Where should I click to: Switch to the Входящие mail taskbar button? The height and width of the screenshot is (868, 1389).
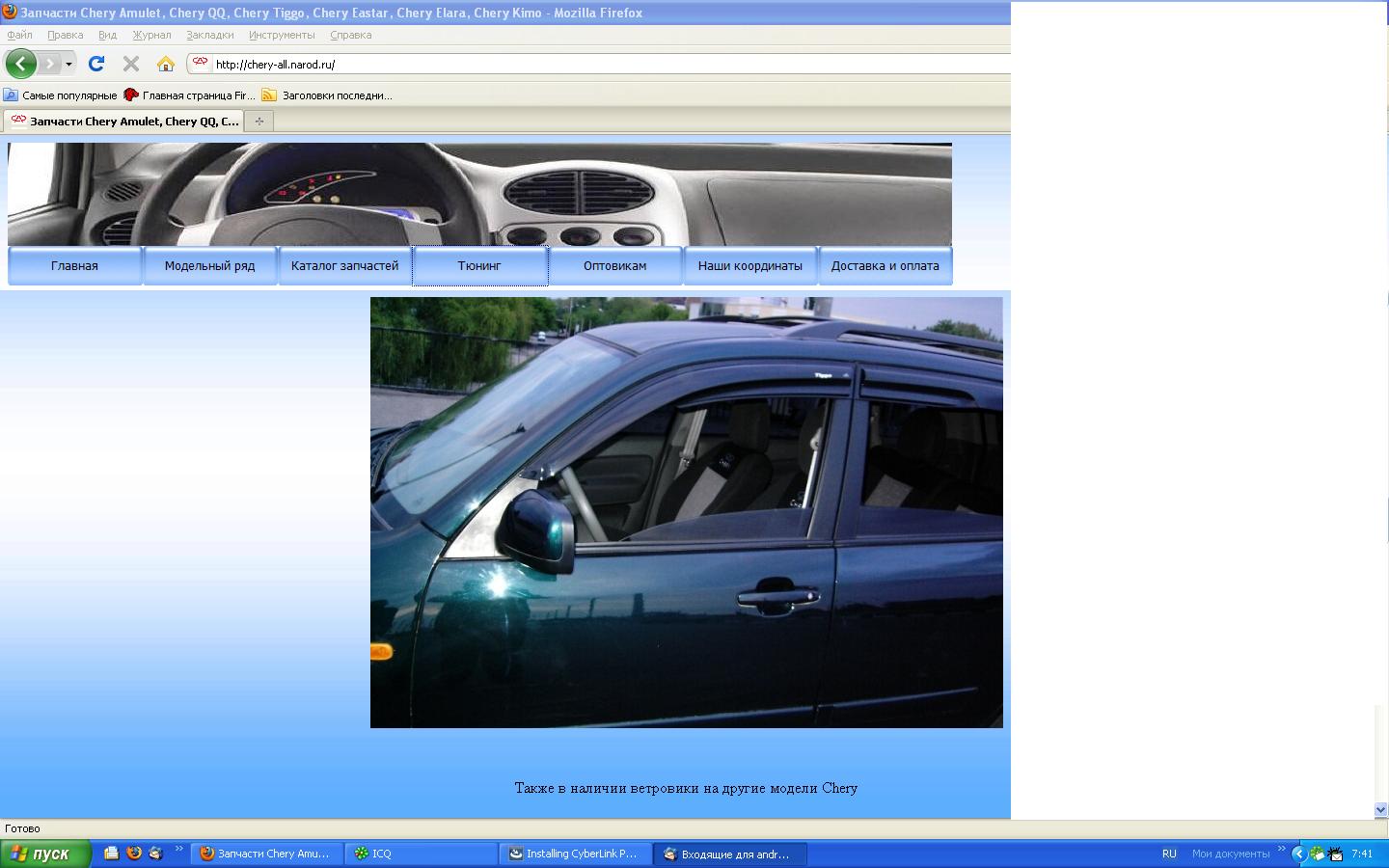click(x=730, y=854)
